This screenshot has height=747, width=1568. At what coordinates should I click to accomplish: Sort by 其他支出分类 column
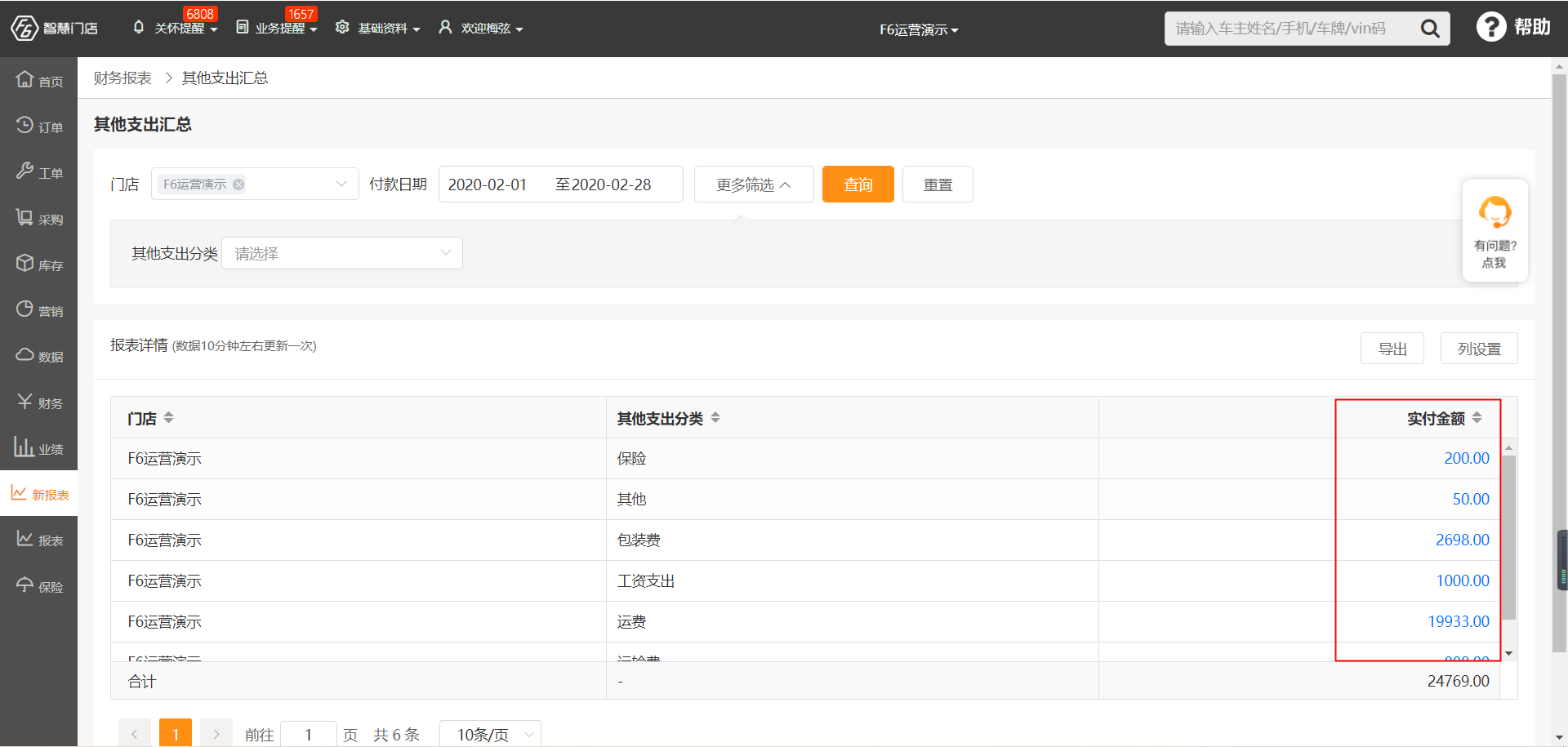[x=715, y=418]
